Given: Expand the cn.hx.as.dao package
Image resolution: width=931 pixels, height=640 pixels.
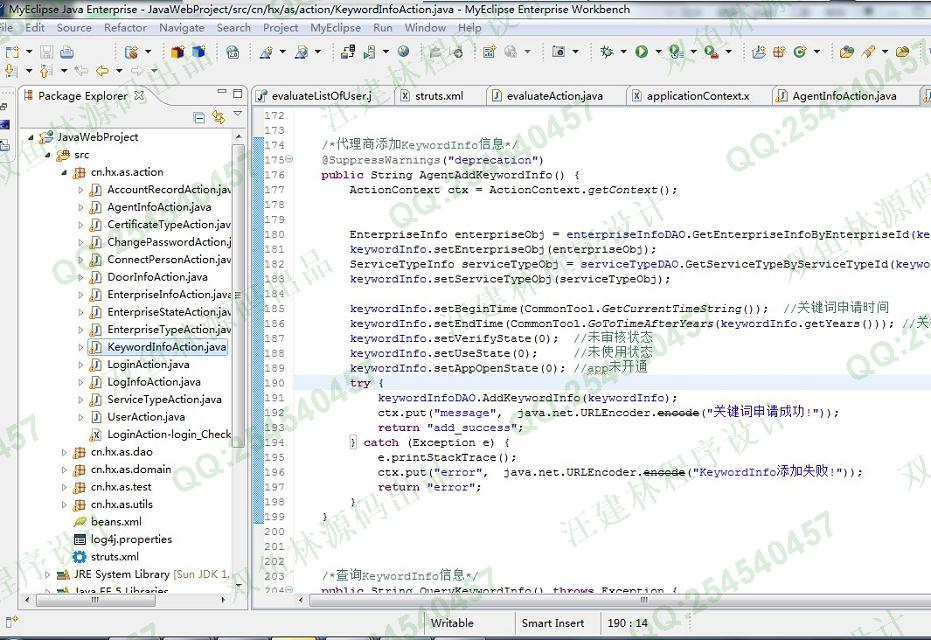Looking at the screenshot, I should pos(64,452).
